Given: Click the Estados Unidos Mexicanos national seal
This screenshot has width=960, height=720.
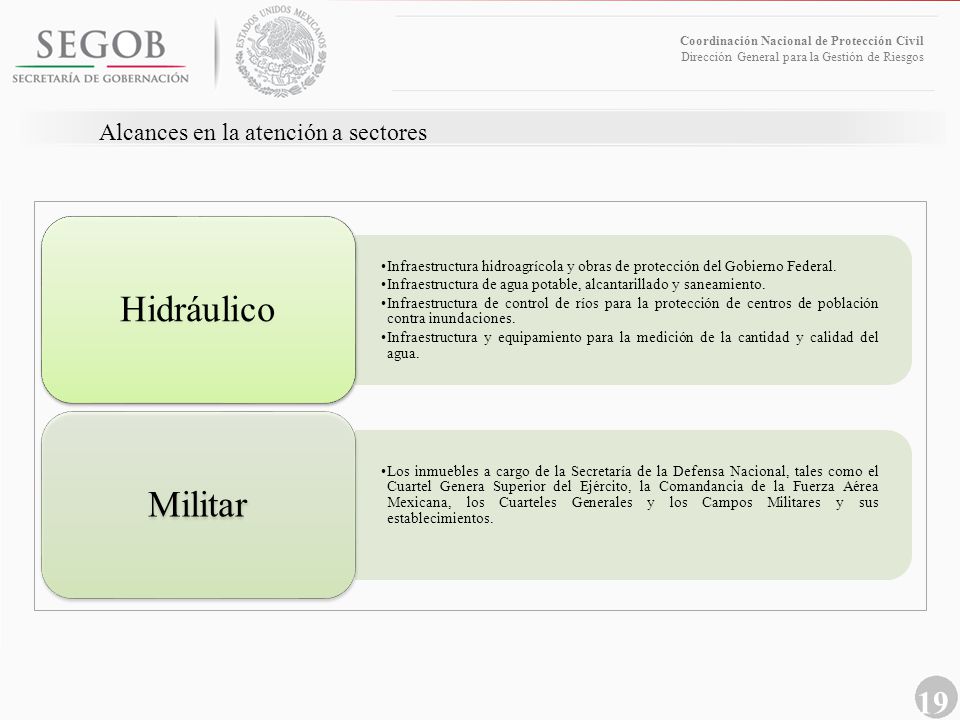Looking at the screenshot, I should pyautogui.click(x=282, y=51).
